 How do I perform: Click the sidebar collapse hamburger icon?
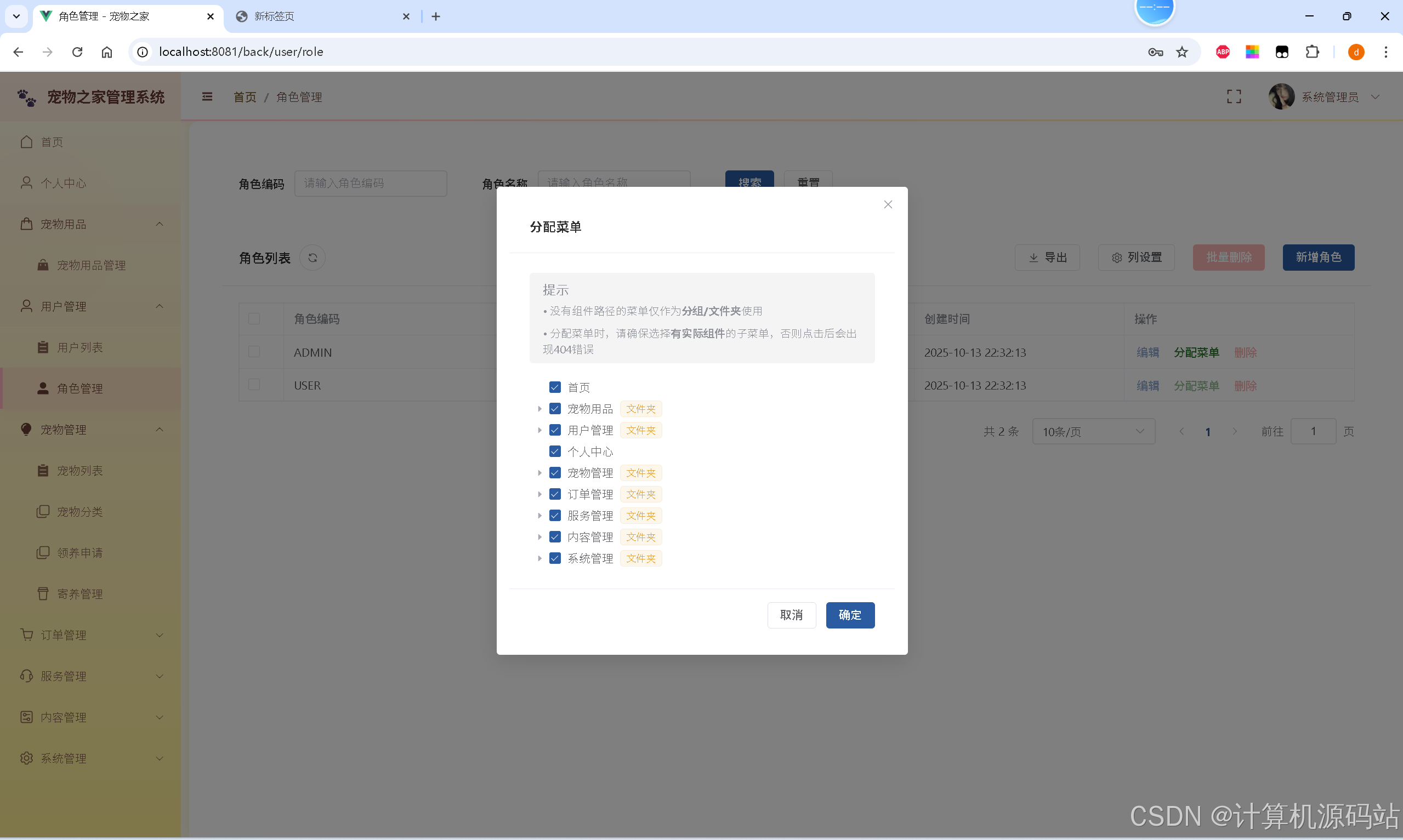(x=207, y=97)
